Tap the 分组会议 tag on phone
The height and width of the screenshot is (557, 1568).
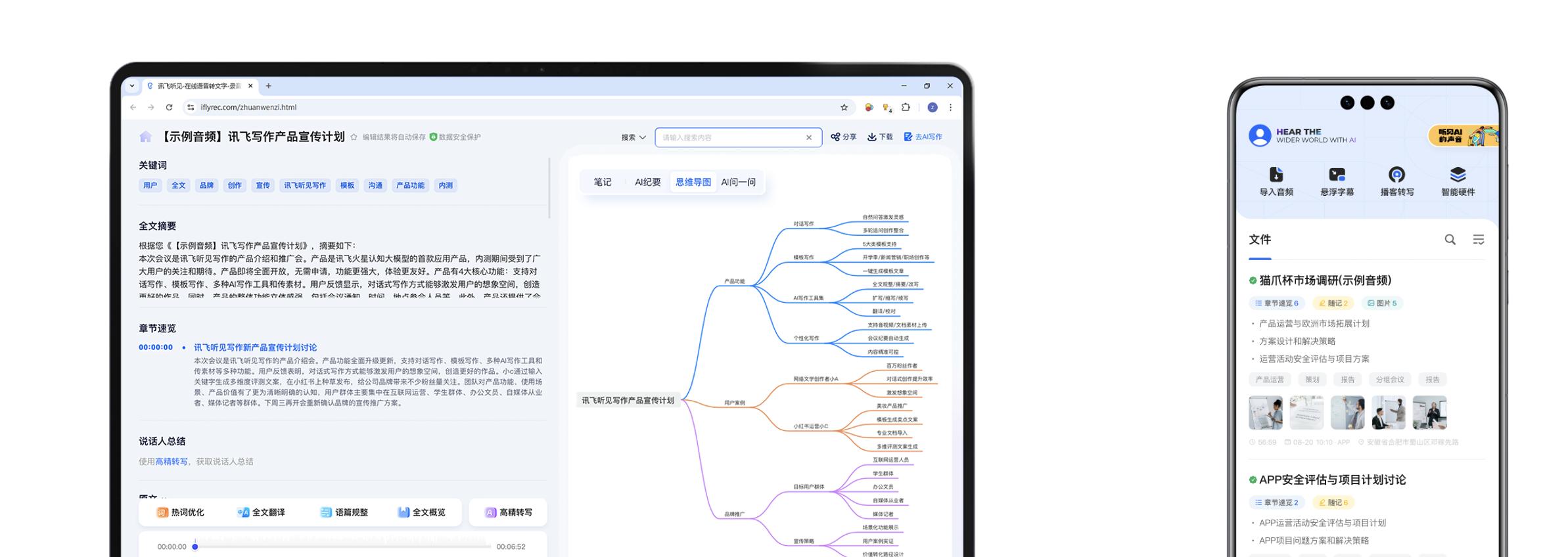click(x=1390, y=380)
